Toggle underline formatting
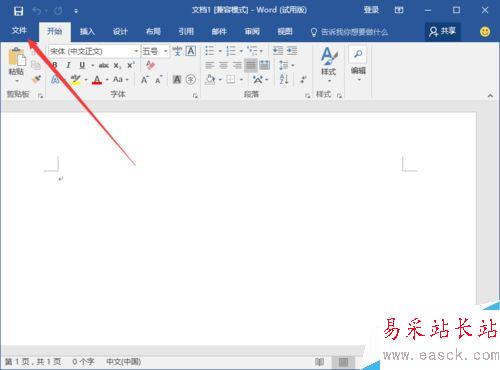Viewport: 500px width, 370px height. 82,65
